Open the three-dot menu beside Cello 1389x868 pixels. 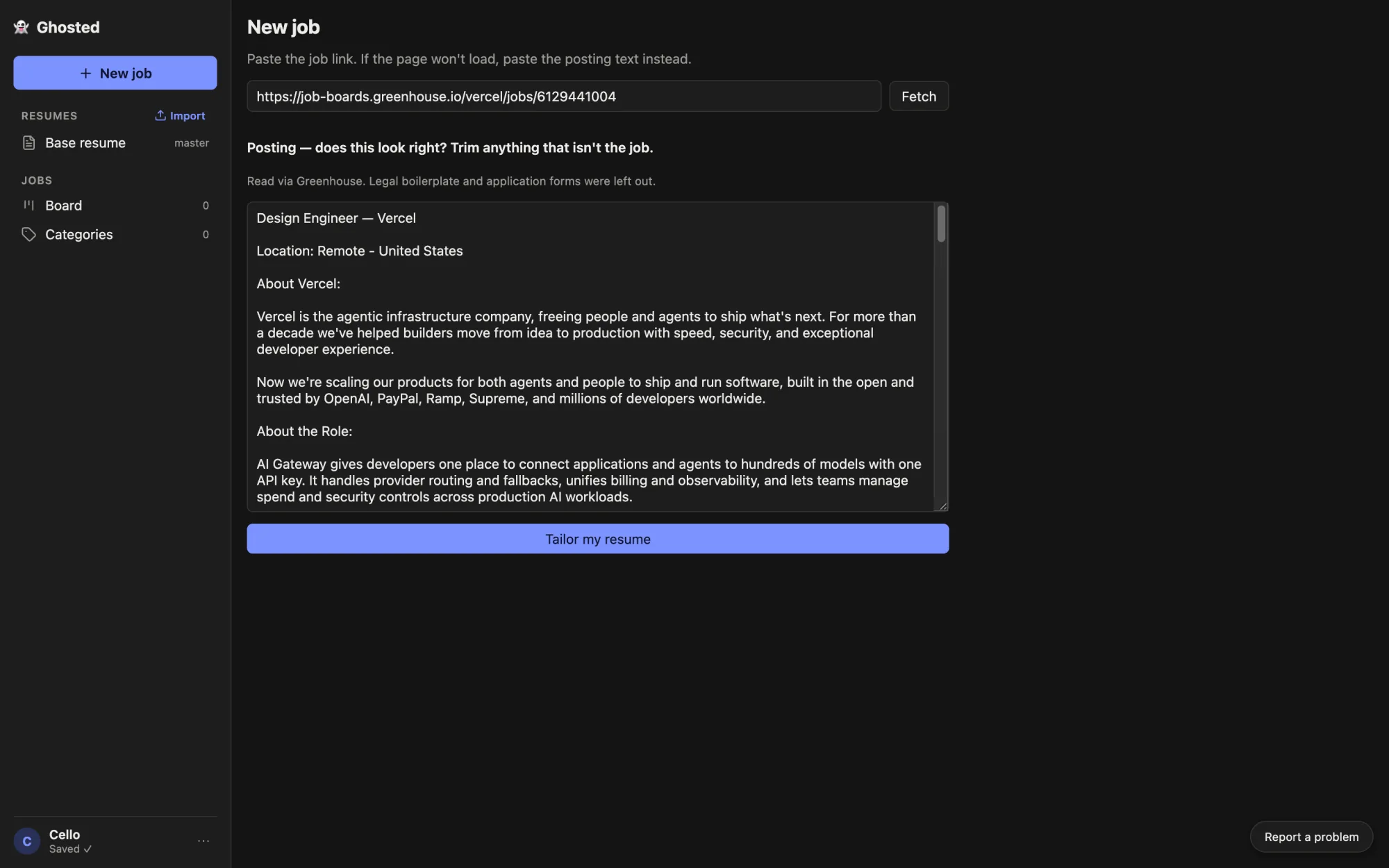click(x=203, y=841)
